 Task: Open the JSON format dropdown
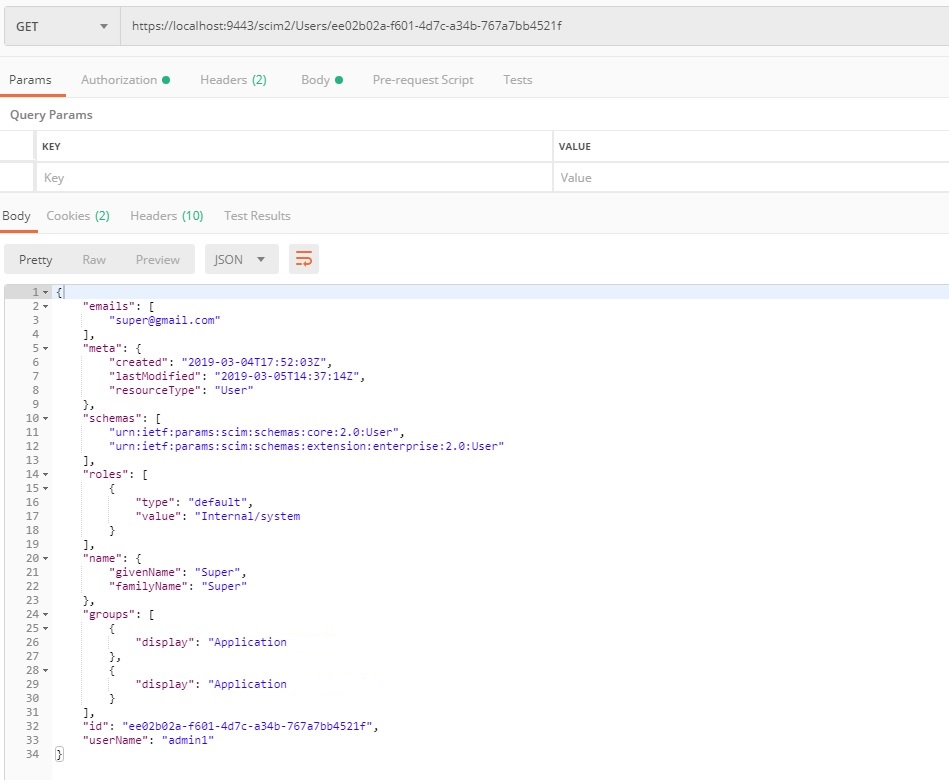point(241,260)
